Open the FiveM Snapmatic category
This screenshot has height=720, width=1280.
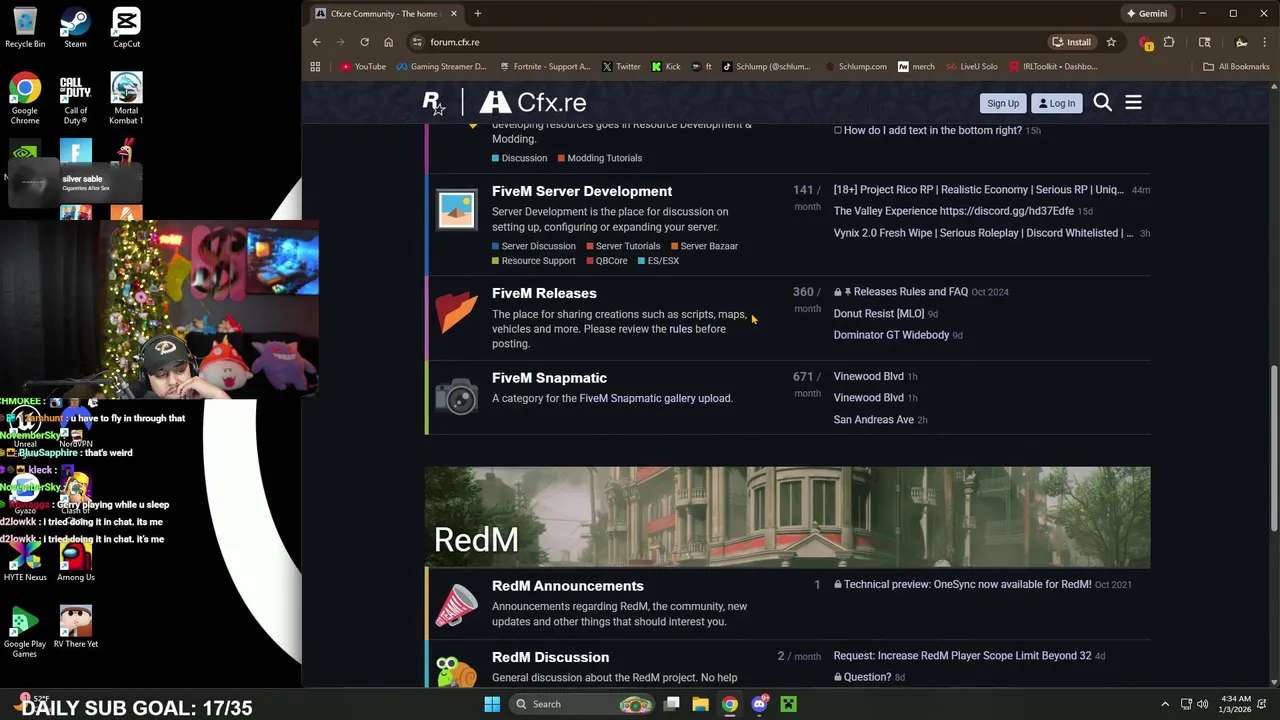tap(549, 378)
